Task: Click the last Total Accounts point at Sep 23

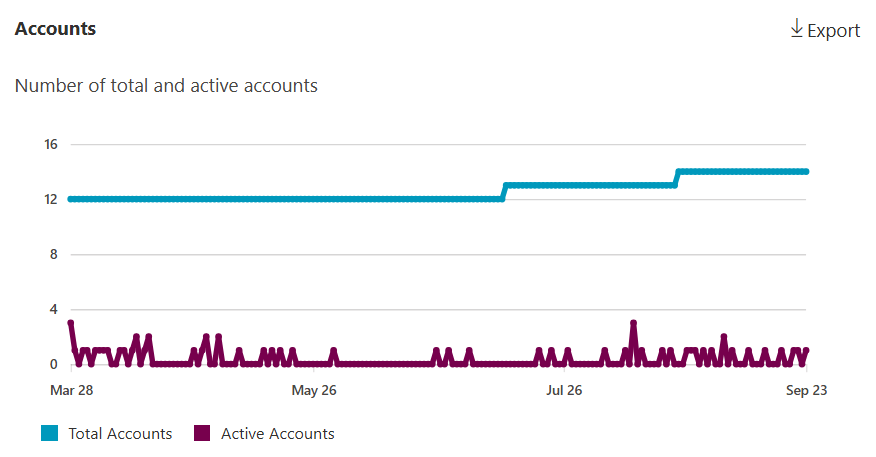Action: pyautogui.click(x=806, y=172)
